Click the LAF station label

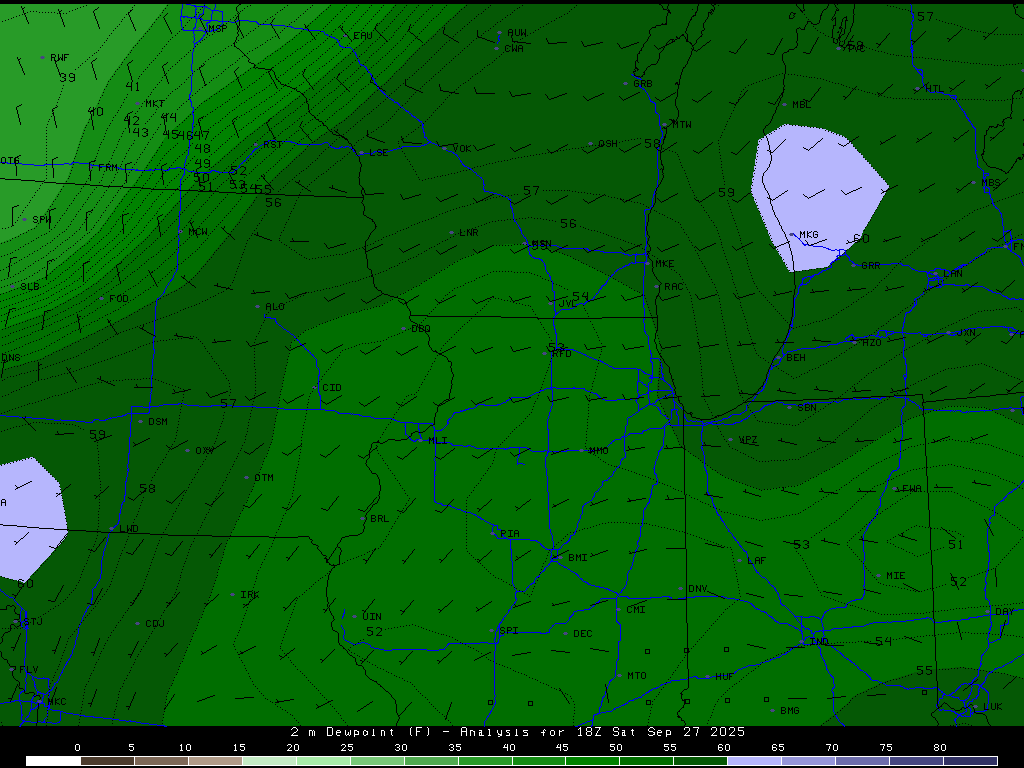pos(756,561)
